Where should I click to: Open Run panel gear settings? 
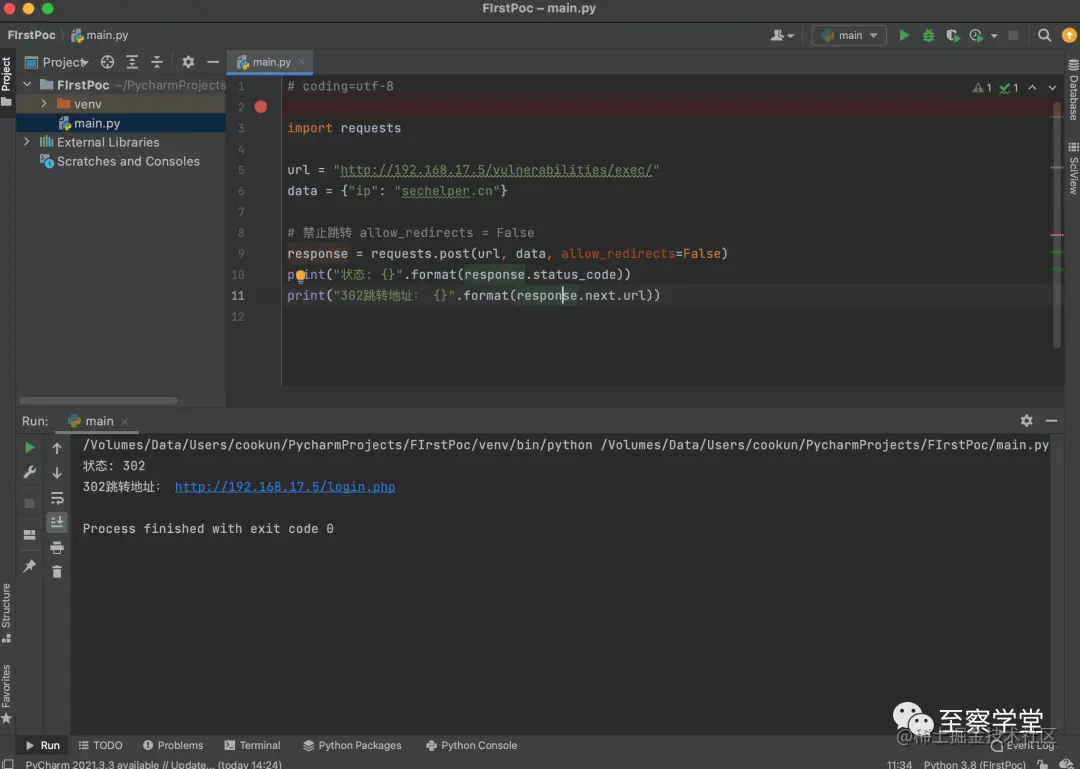pyautogui.click(x=1026, y=420)
